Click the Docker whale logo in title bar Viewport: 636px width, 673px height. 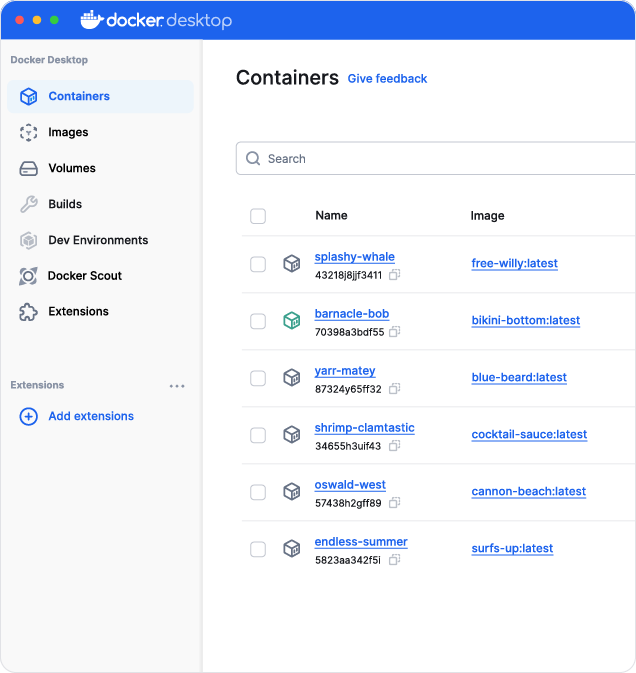pyautogui.click(x=91, y=19)
